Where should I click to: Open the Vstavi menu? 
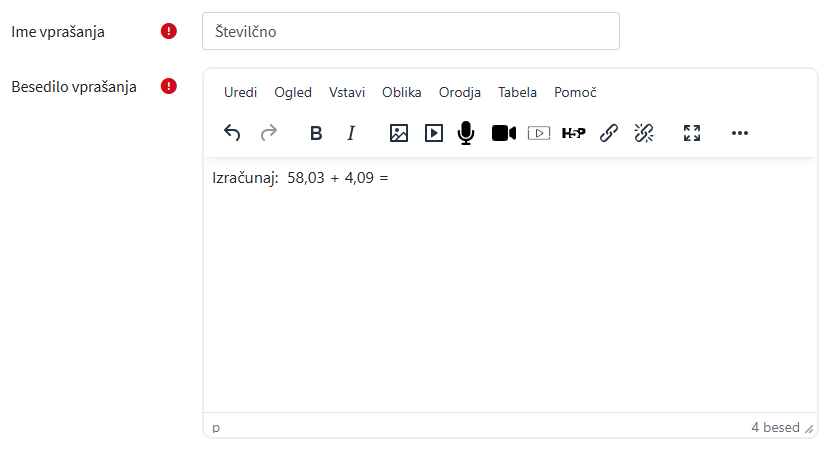(x=347, y=92)
